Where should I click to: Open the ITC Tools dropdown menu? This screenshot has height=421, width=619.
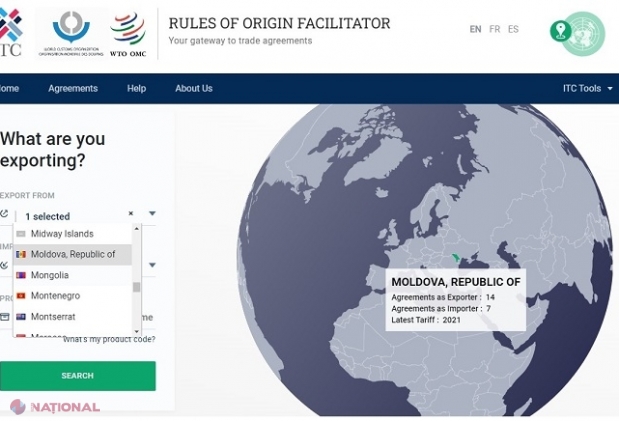(587, 88)
